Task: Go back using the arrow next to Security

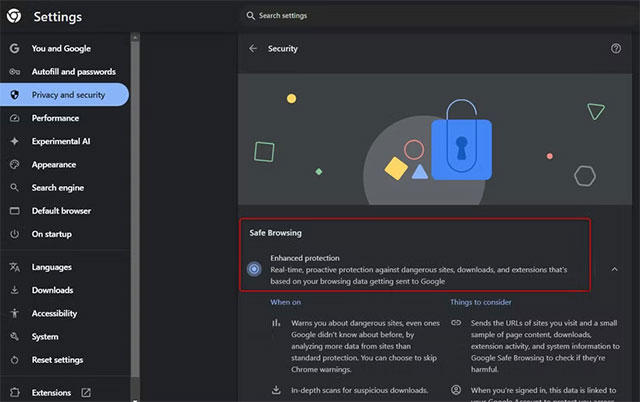Action: coord(253,49)
